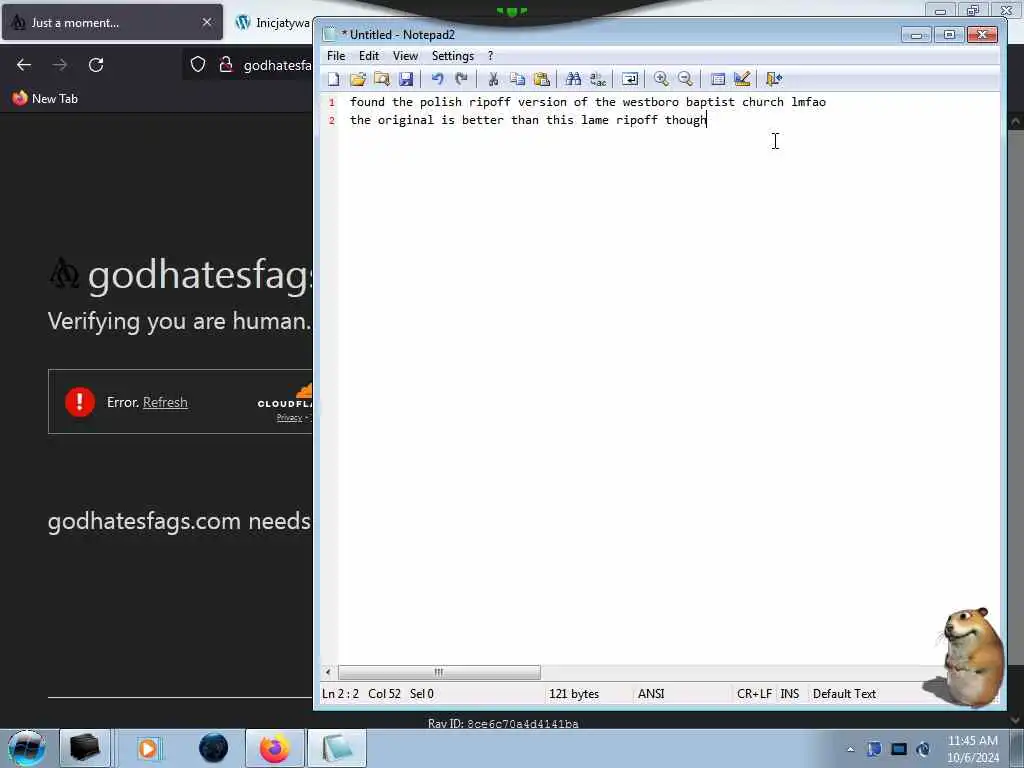Show hidden system tray icons arrow
The width and height of the screenshot is (1024, 768).
(x=850, y=749)
